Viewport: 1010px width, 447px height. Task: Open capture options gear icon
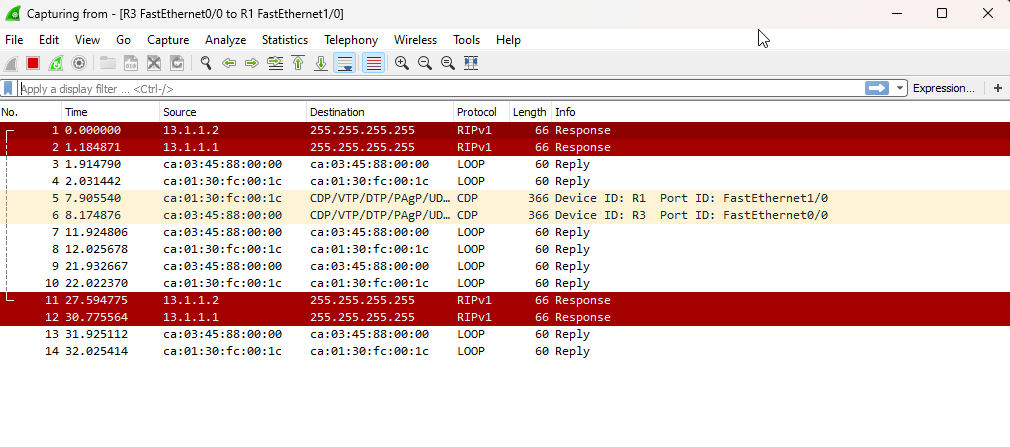79,63
